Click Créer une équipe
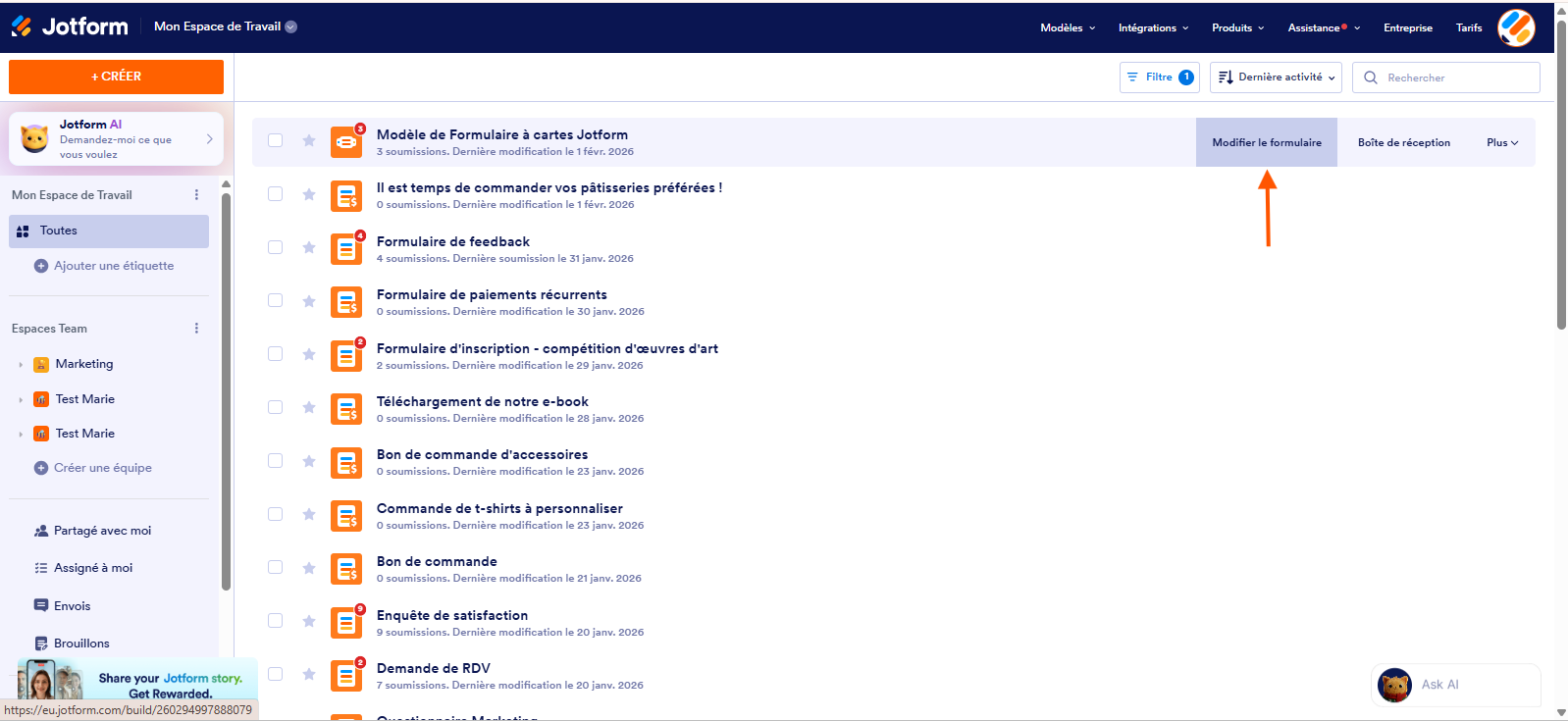The width and height of the screenshot is (1568, 721). pyautogui.click(x=93, y=468)
